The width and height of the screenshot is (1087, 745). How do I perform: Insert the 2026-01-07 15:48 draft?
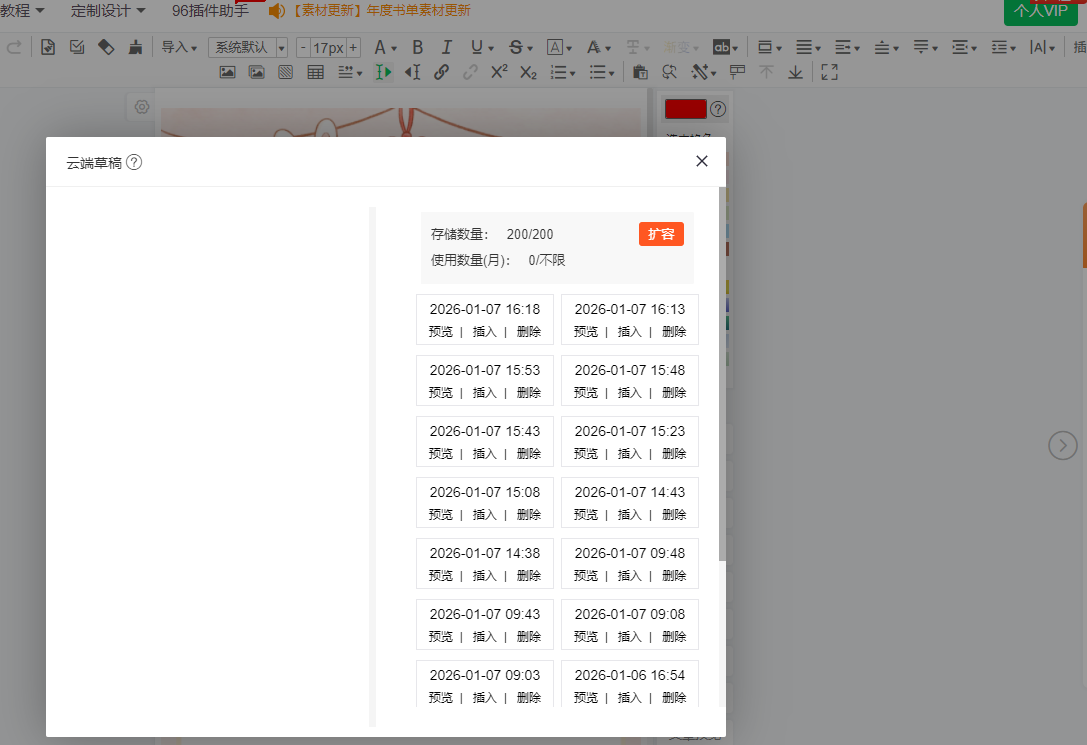pyautogui.click(x=629, y=393)
